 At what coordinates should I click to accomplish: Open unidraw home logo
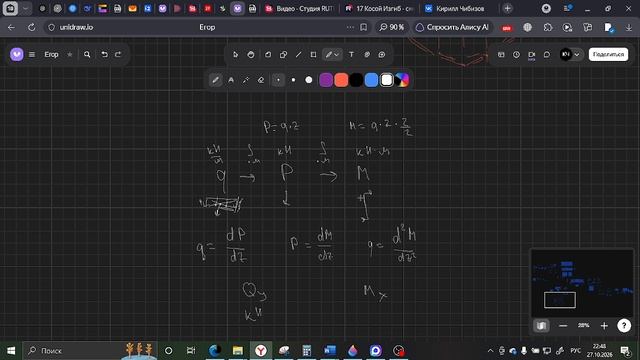(17, 54)
